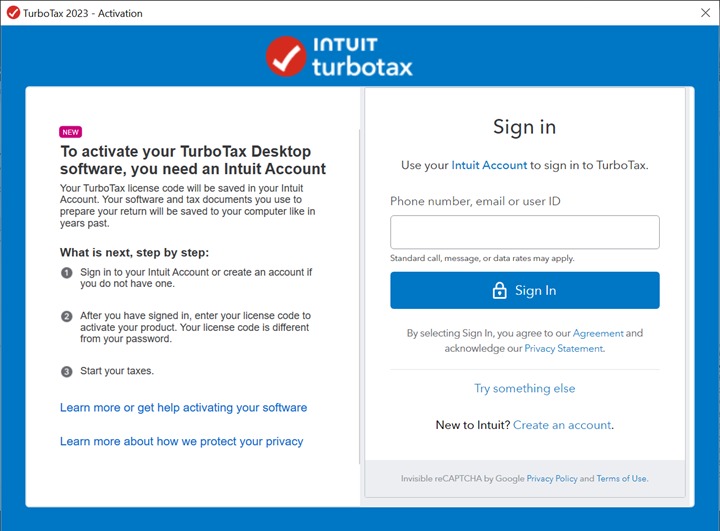Follow the Intuit Account link
Viewport: 720px width, 531px height.
[x=489, y=165]
